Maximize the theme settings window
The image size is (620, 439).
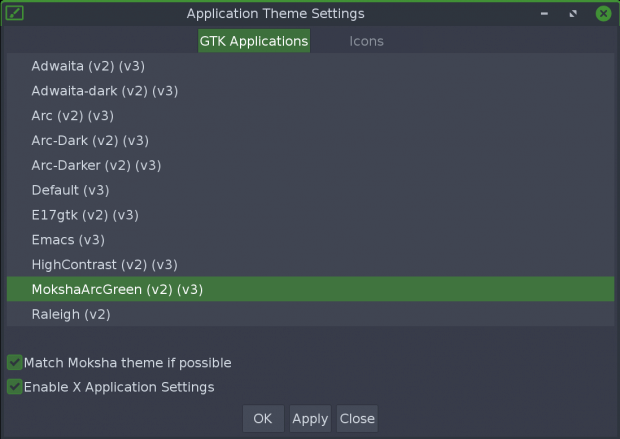point(573,14)
